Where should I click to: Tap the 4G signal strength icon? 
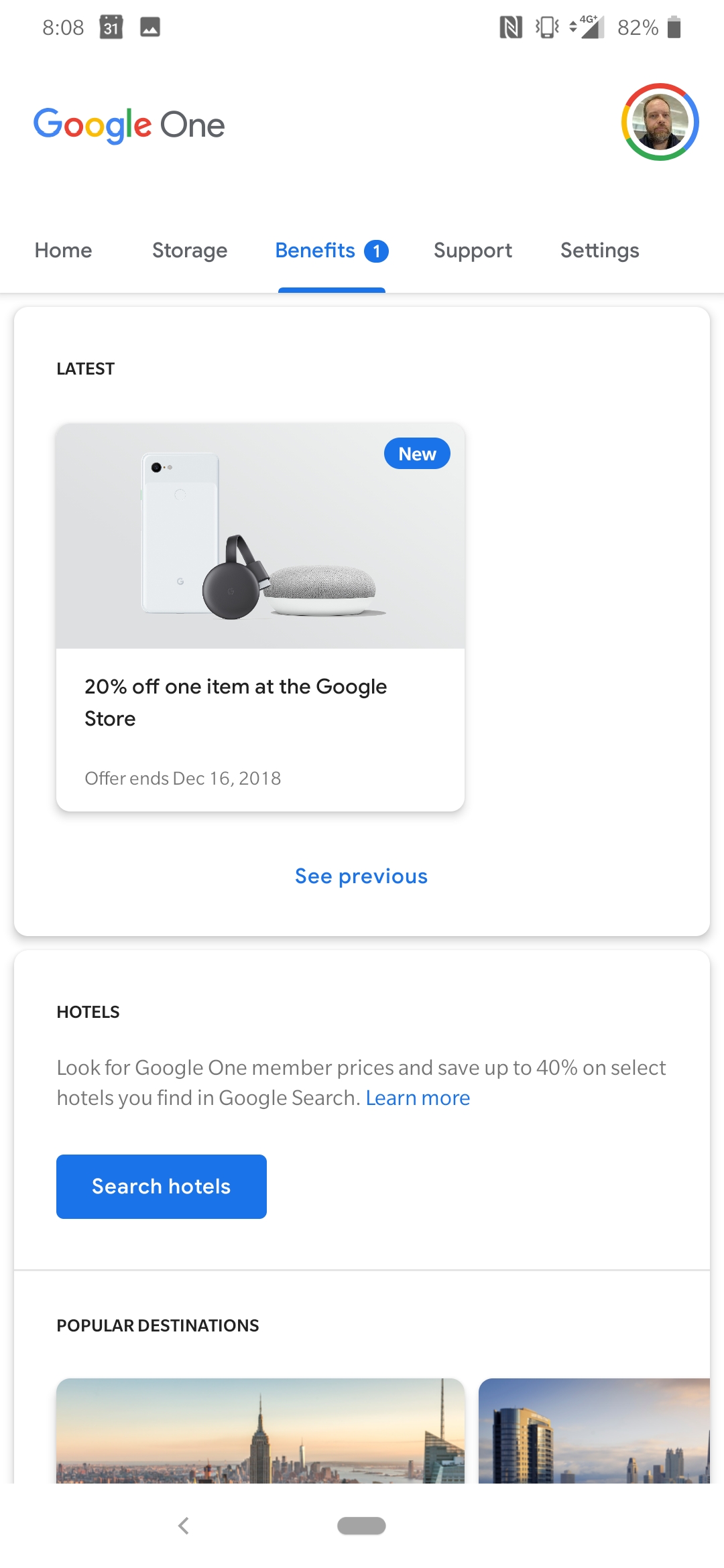point(587,27)
